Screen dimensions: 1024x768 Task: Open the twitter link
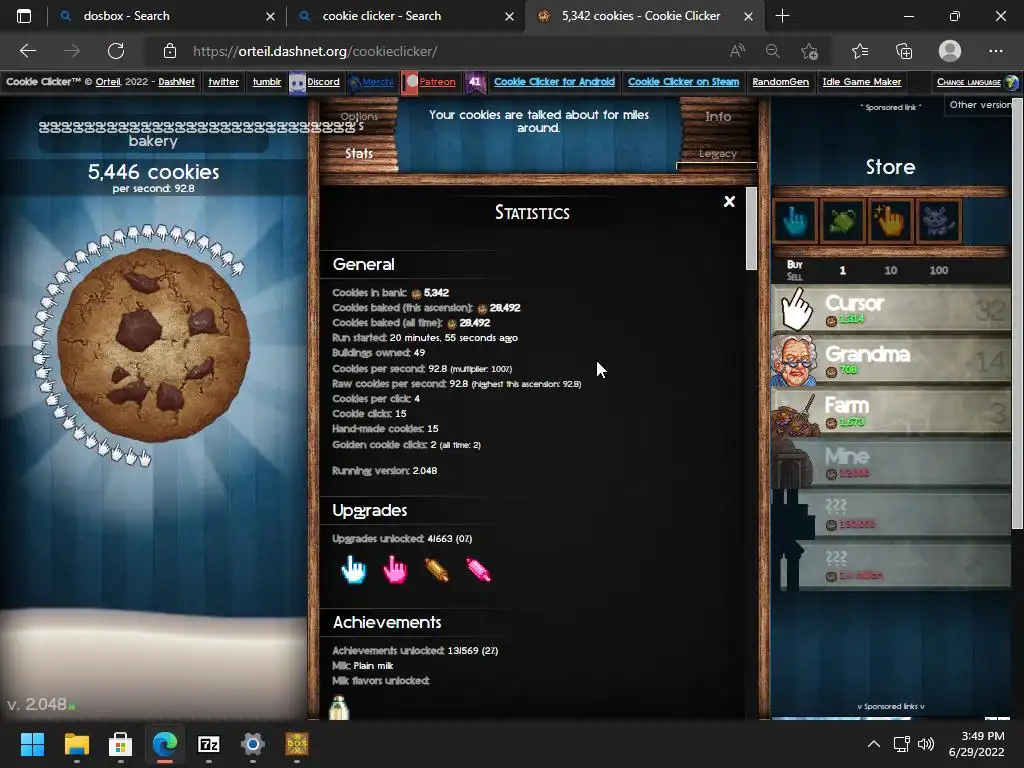223,82
